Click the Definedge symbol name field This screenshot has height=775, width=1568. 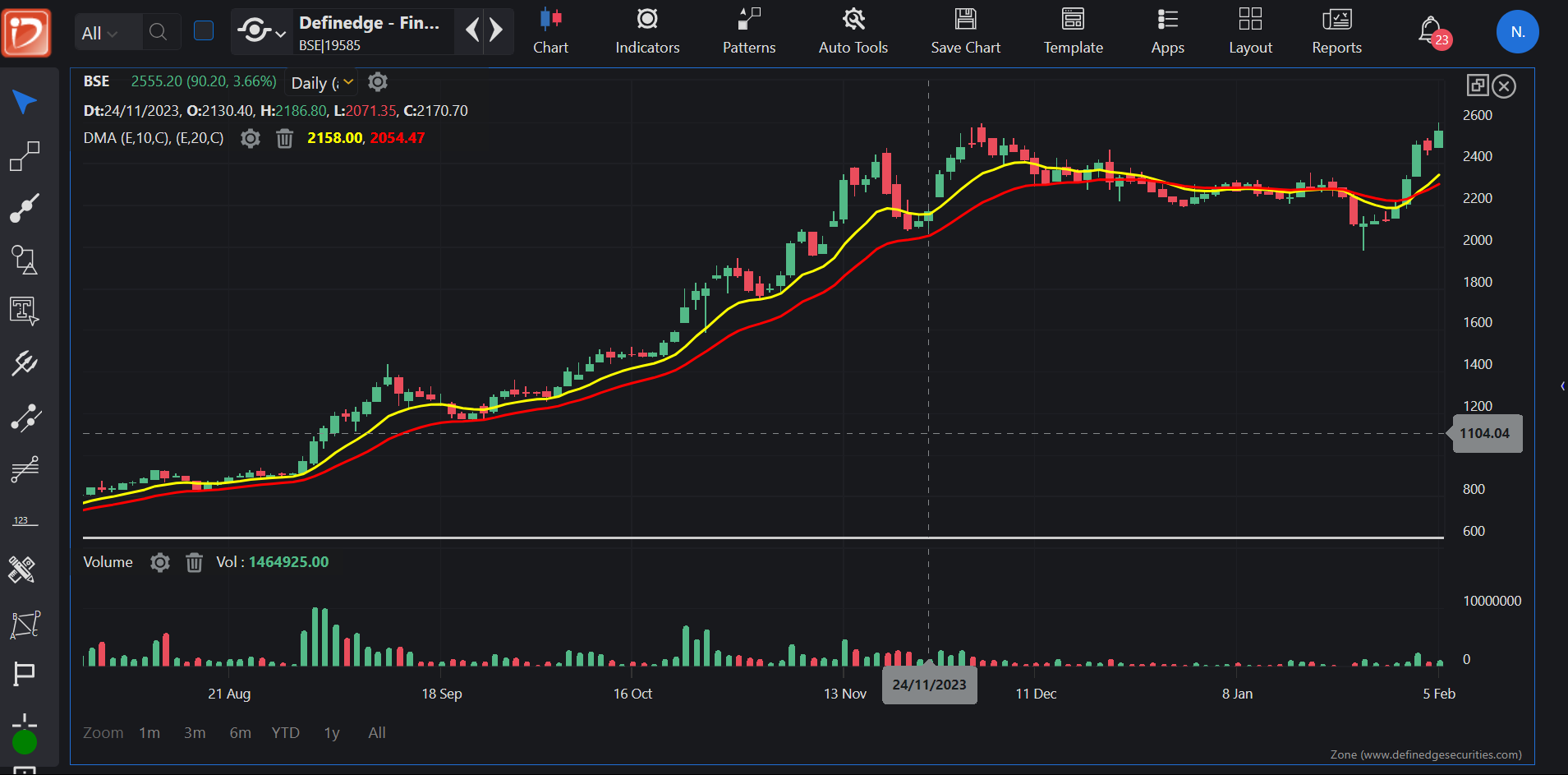[x=374, y=32]
